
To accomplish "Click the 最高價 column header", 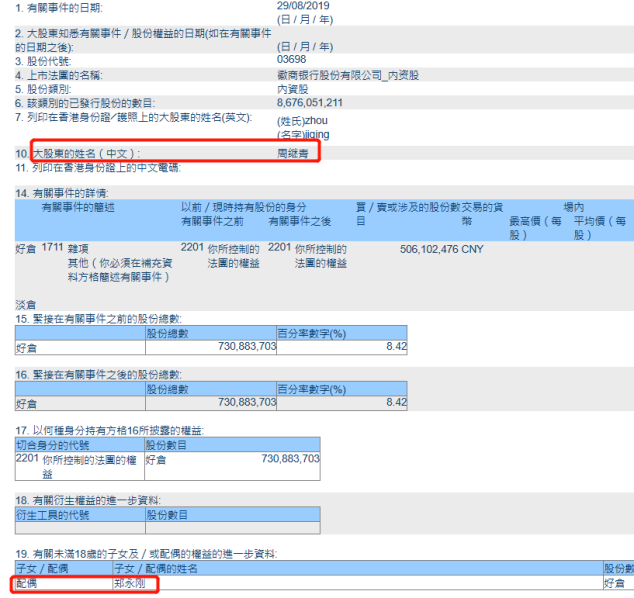I will (x=535, y=228).
